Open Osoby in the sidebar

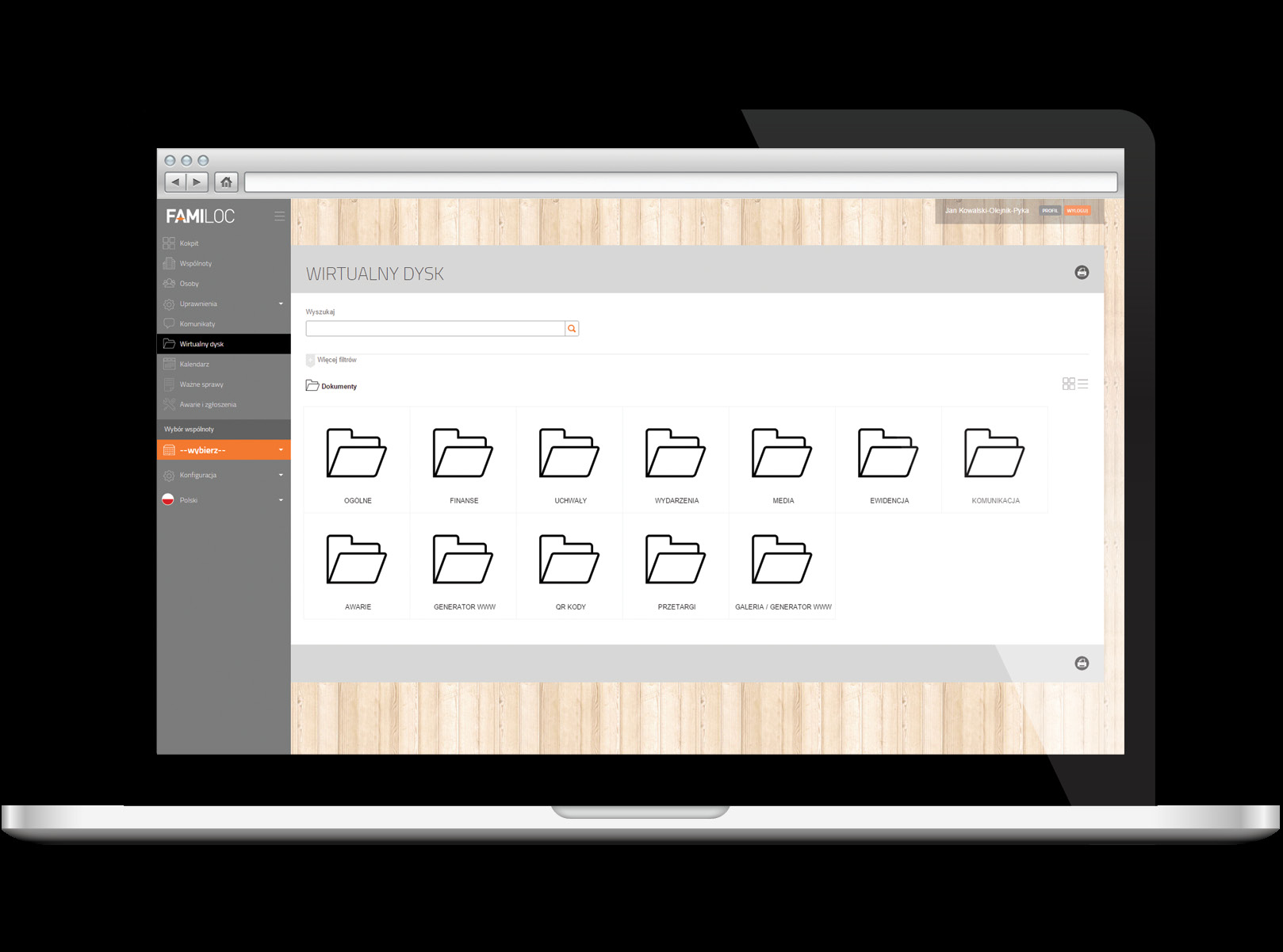click(x=224, y=284)
